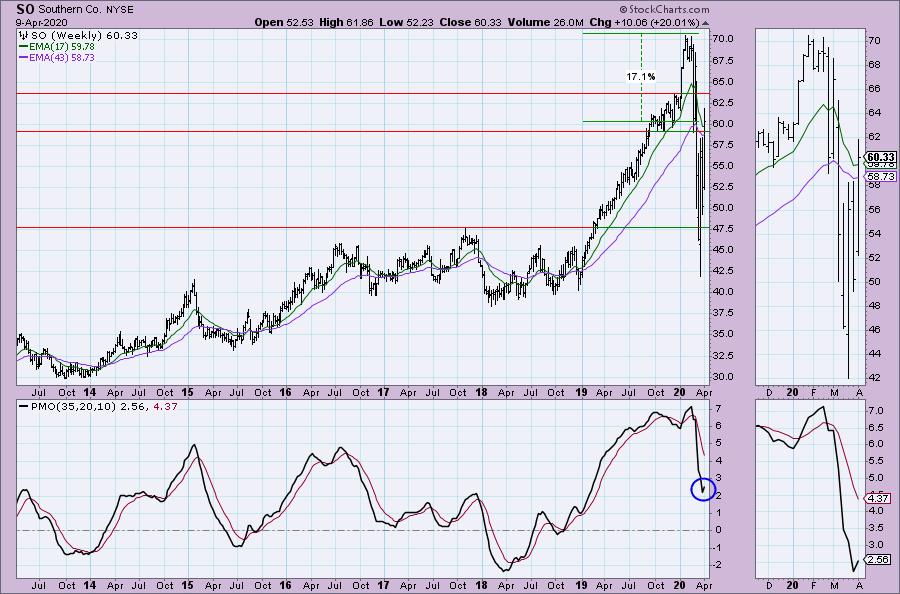Click the SO (Weekly) 60.33 legend entry

84,35
